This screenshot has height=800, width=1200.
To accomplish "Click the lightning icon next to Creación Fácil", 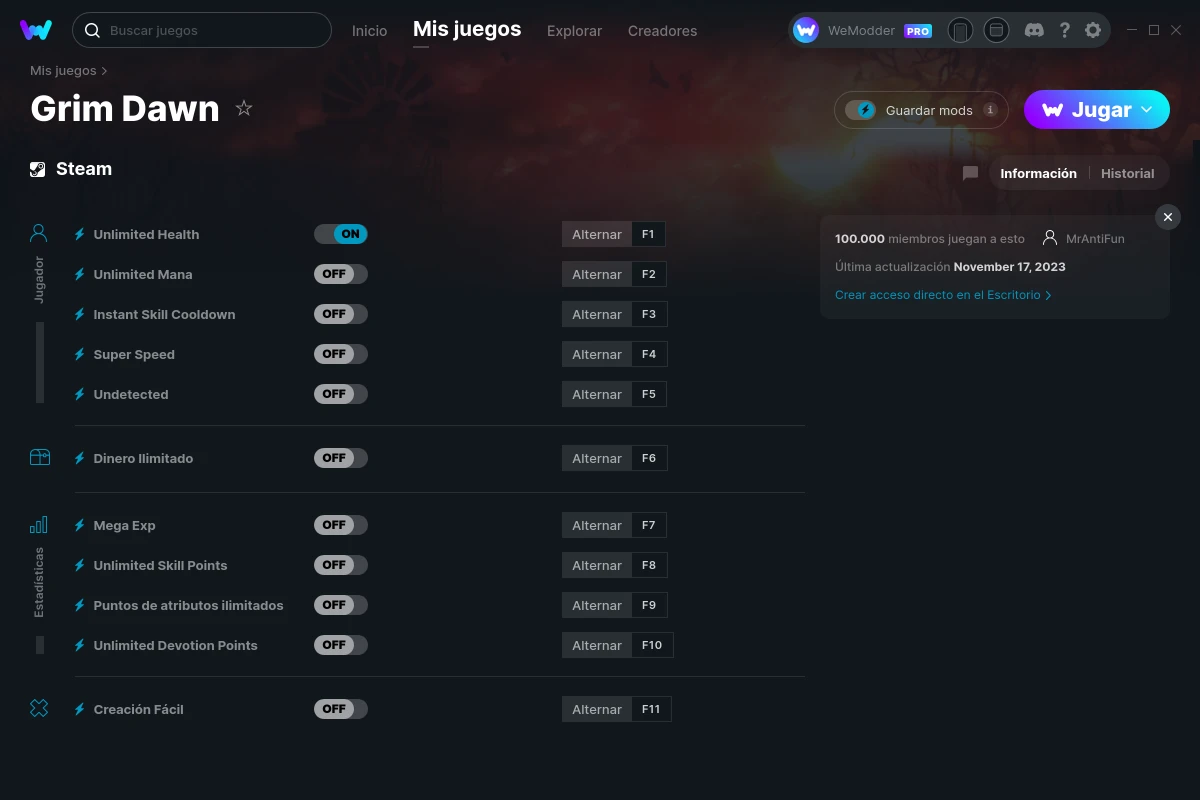I will click(x=80, y=709).
